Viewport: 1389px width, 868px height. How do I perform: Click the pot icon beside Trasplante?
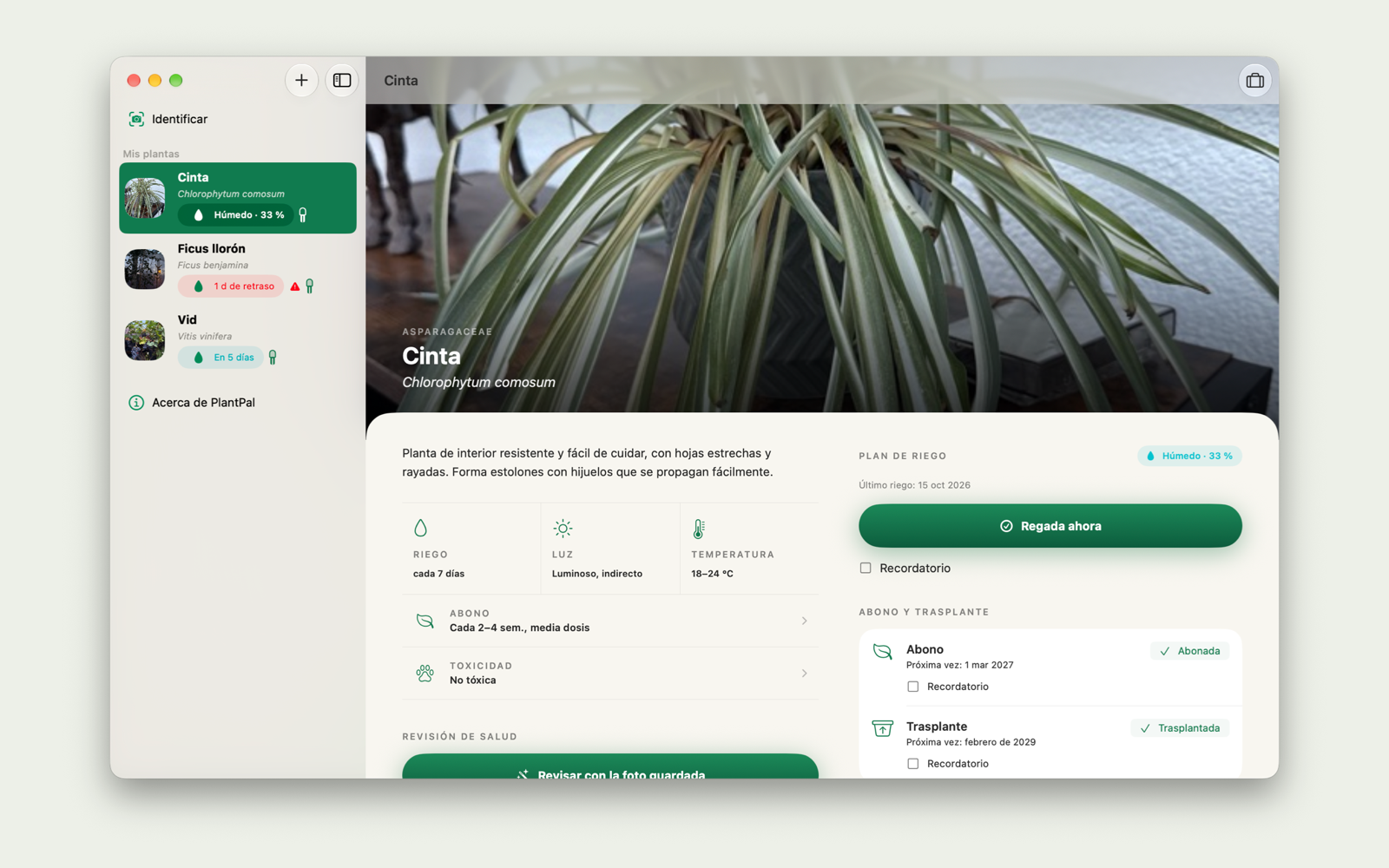click(x=882, y=728)
